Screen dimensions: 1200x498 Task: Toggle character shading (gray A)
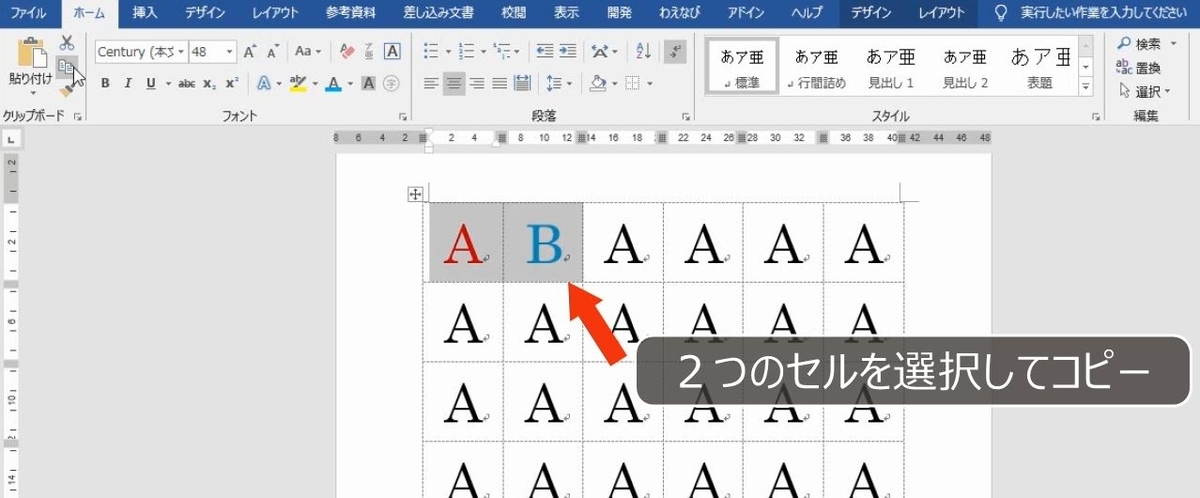click(369, 84)
